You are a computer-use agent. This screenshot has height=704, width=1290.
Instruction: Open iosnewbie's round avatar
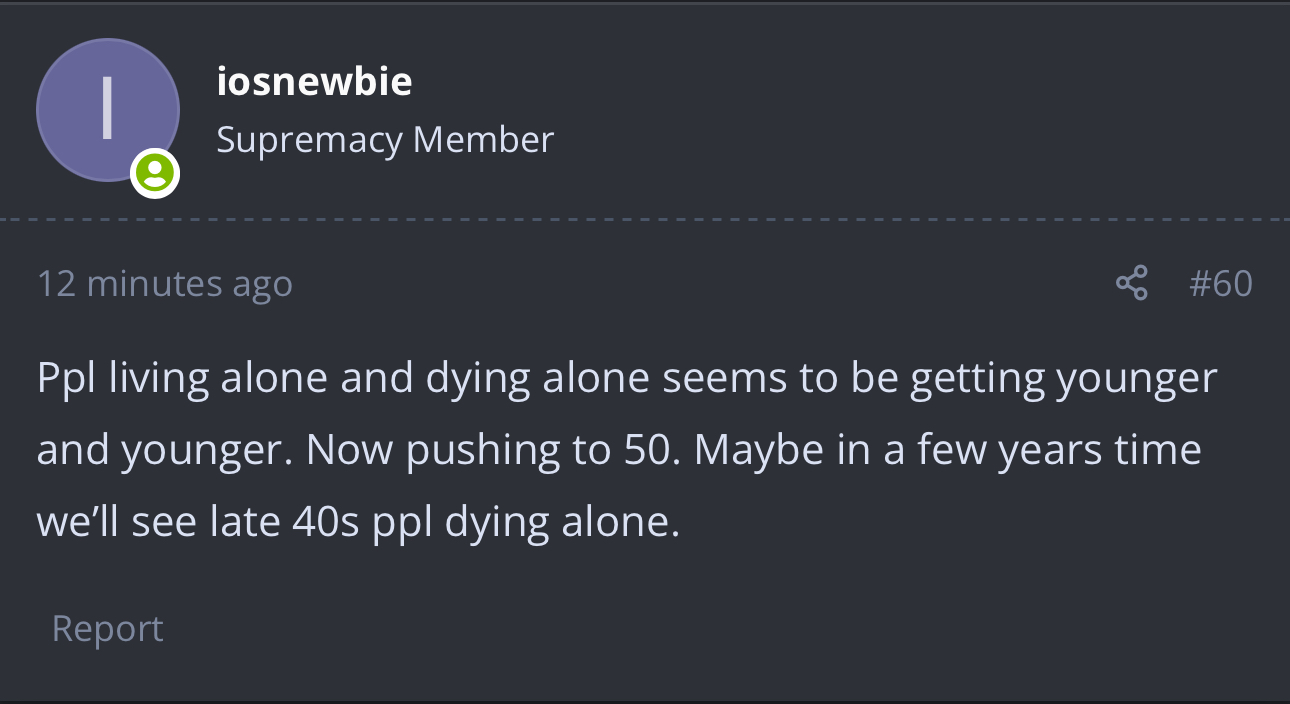pos(107,110)
